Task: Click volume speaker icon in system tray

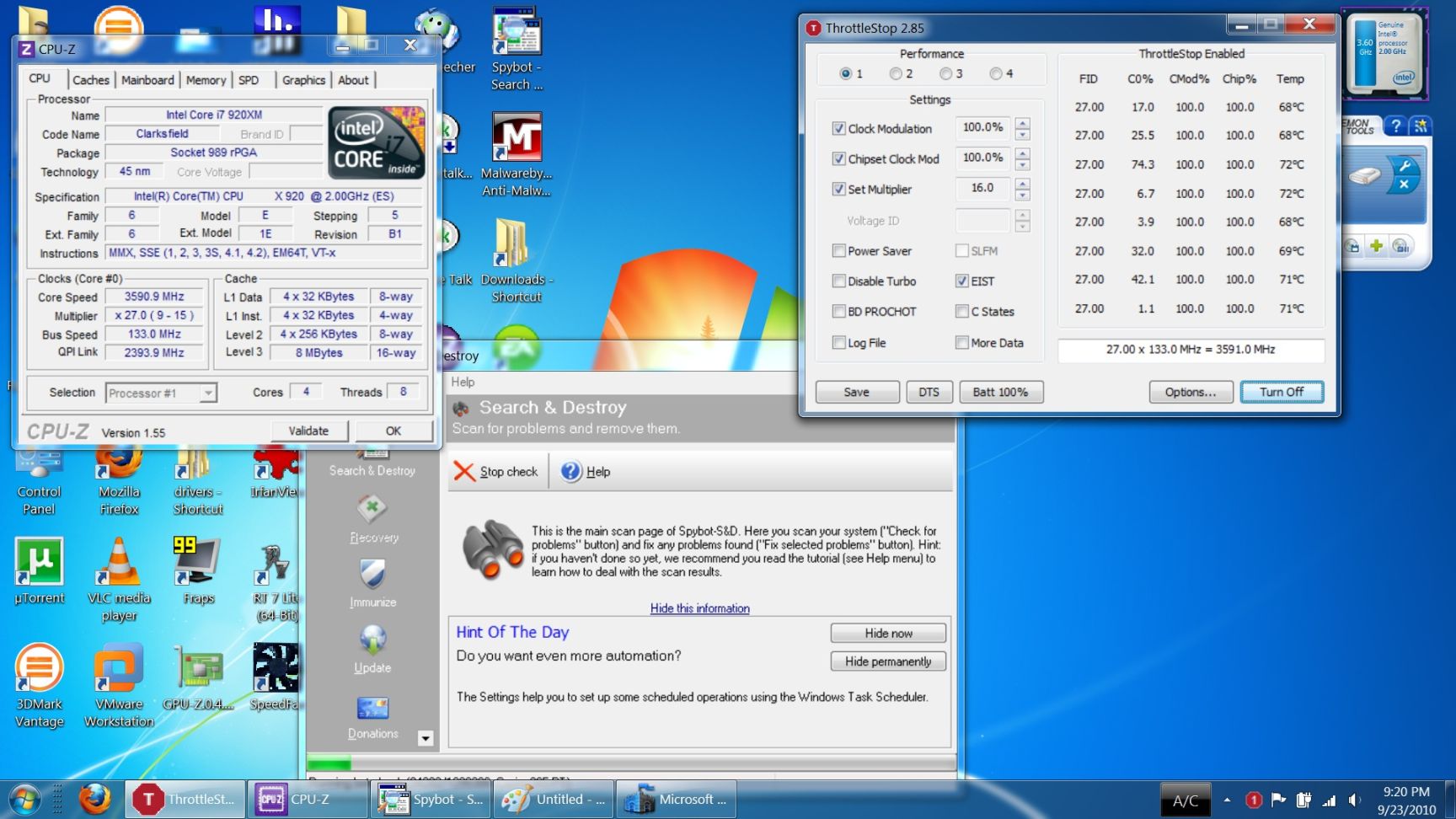Action: pyautogui.click(x=1354, y=800)
